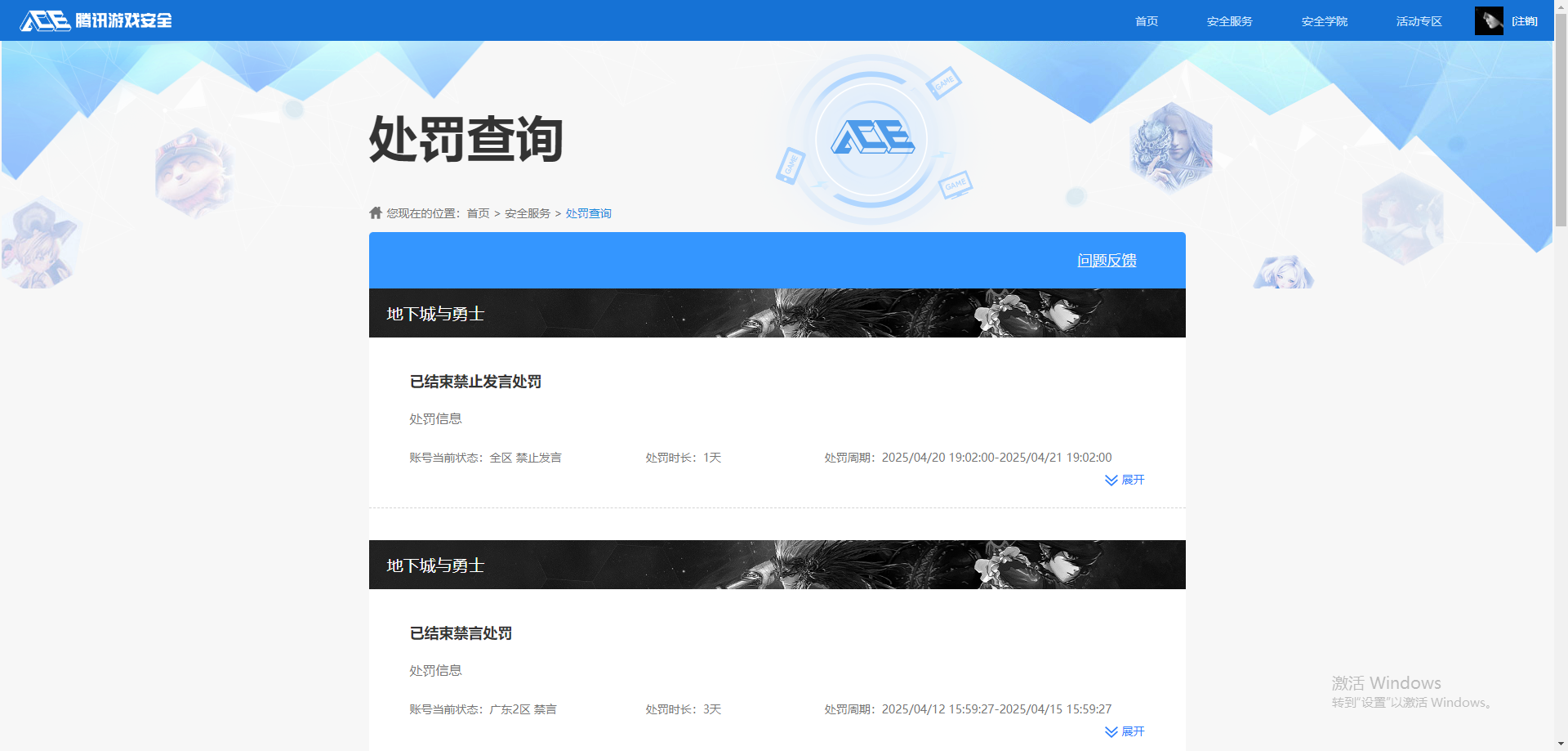The width and height of the screenshot is (1568, 751).
Task: Click the user avatar thumbnail
Action: (1489, 20)
